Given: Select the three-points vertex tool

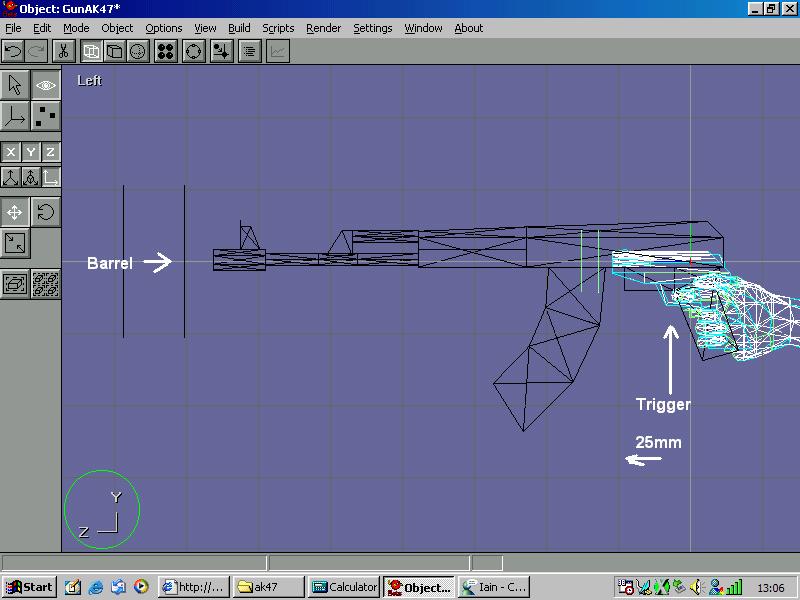Looking at the screenshot, I should click(x=46, y=116).
